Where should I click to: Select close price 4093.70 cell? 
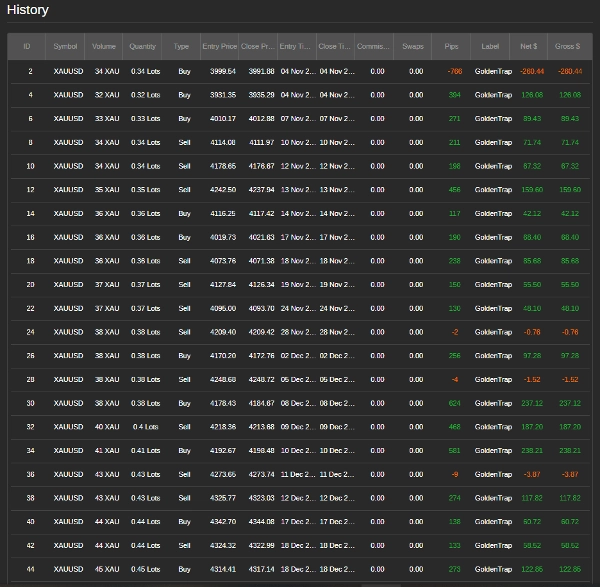coord(258,308)
